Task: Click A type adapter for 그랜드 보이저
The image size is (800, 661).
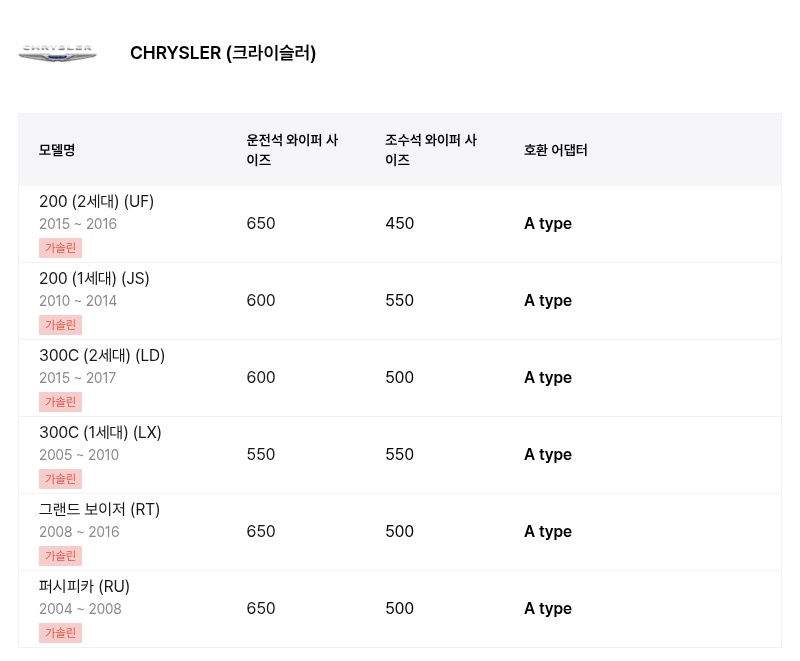Action: pos(548,531)
